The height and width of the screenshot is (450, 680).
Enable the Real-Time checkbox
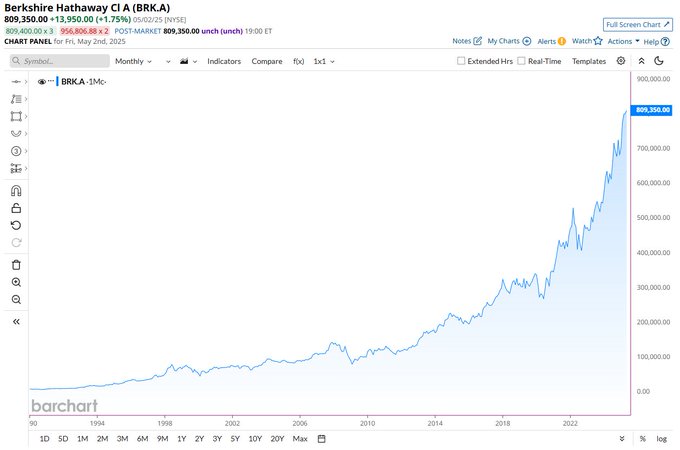point(521,61)
